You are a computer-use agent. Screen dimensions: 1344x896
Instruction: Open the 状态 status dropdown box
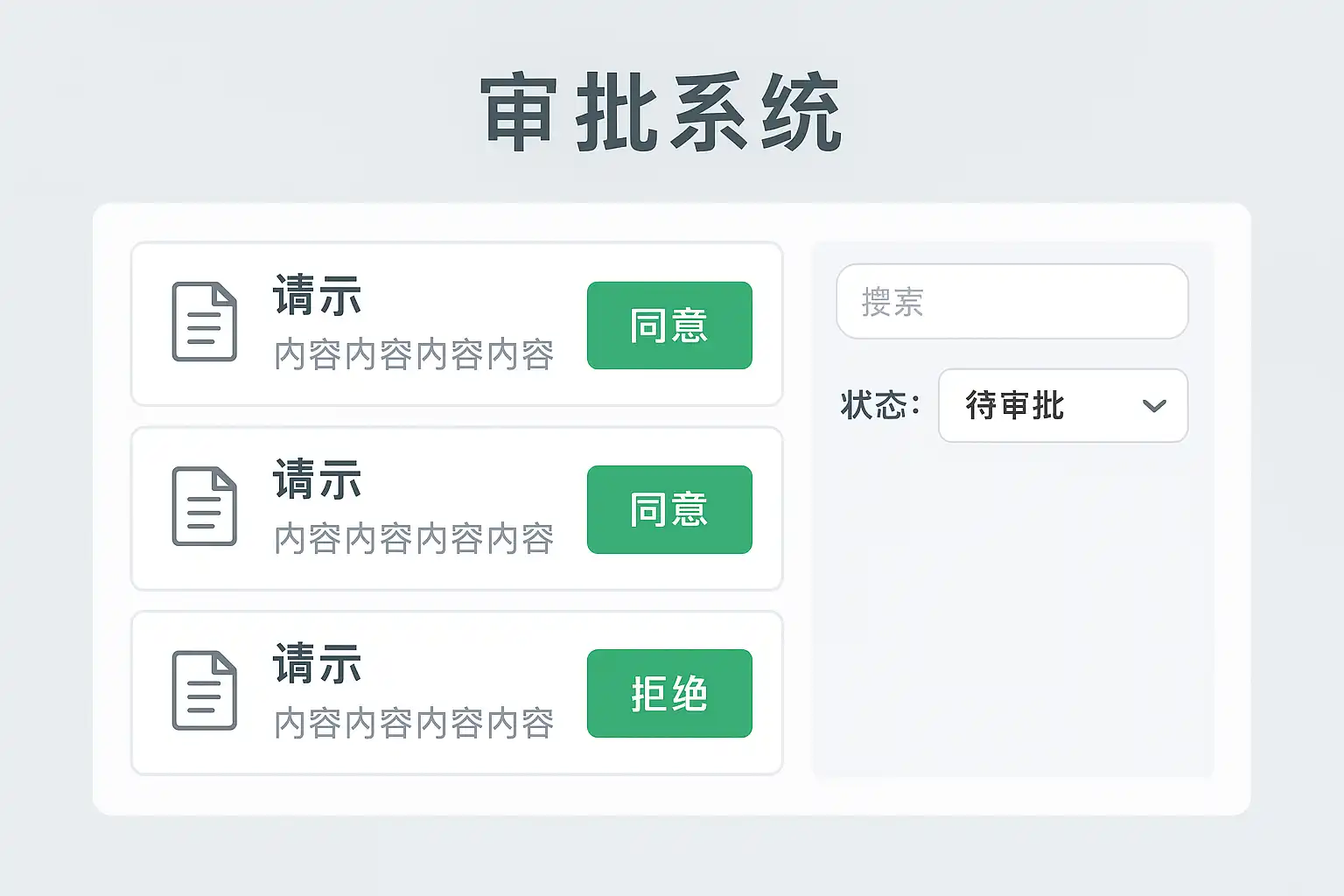tap(1062, 406)
